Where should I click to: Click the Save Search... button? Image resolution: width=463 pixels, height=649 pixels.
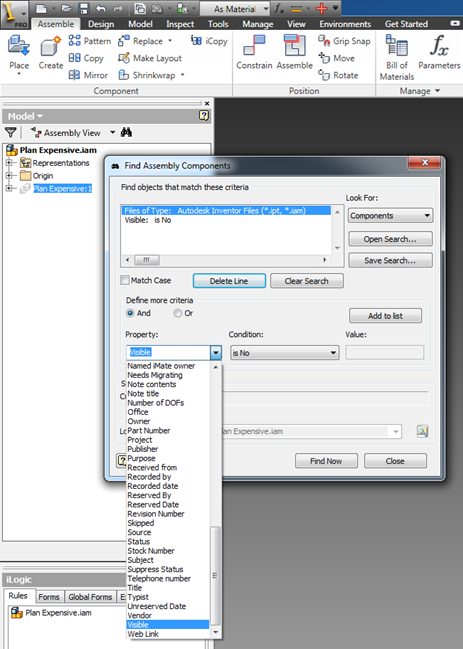pyautogui.click(x=390, y=260)
